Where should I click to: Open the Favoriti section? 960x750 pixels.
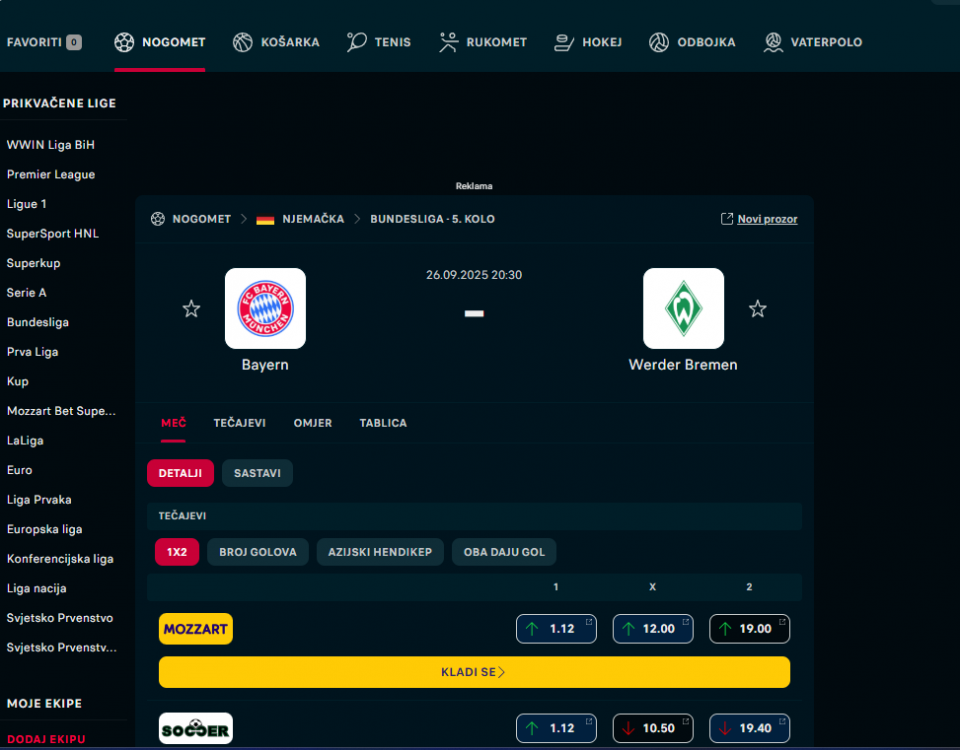tap(44, 42)
